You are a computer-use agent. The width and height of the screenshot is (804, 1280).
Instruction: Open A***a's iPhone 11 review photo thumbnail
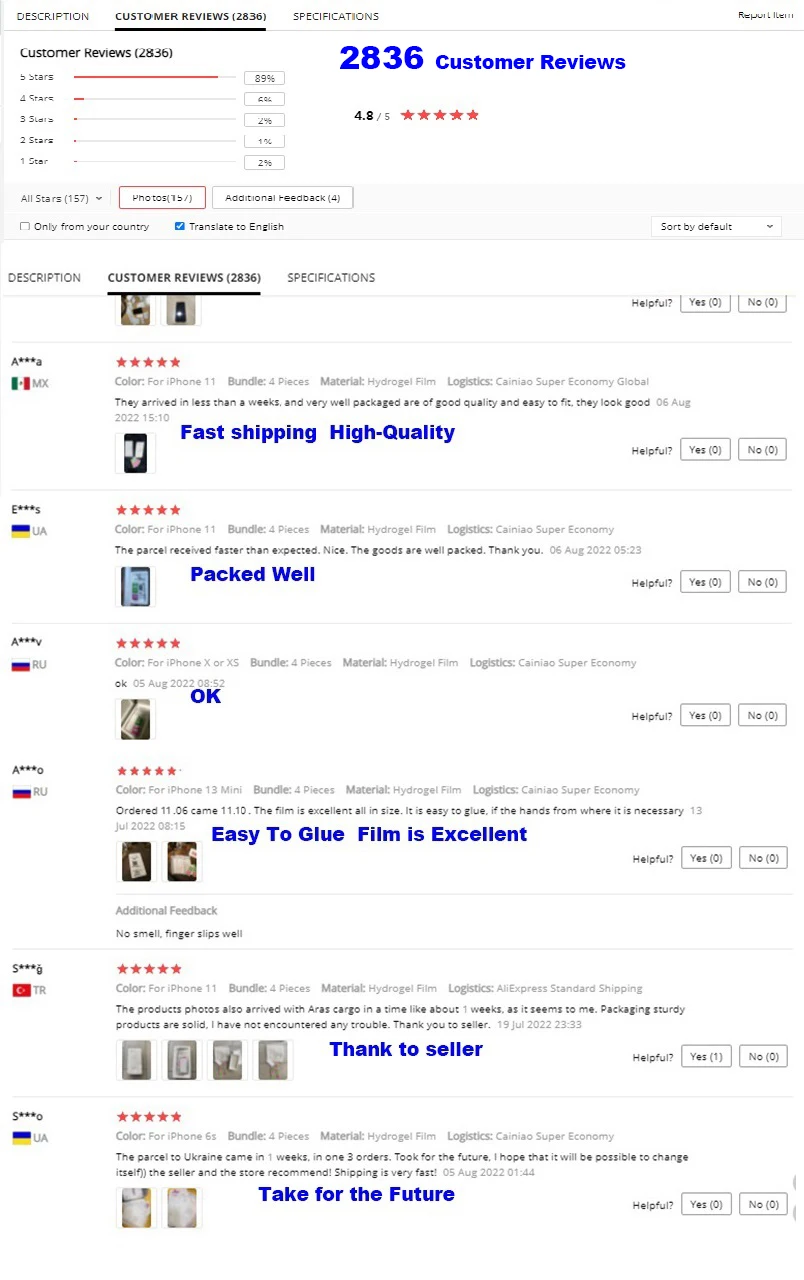tap(136, 454)
